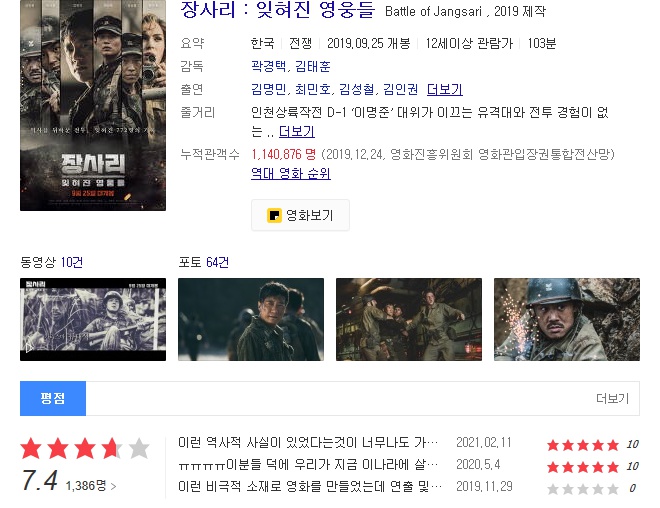Open director 김태훈 link
Viewport: 660px width, 508px height.
click(x=313, y=66)
